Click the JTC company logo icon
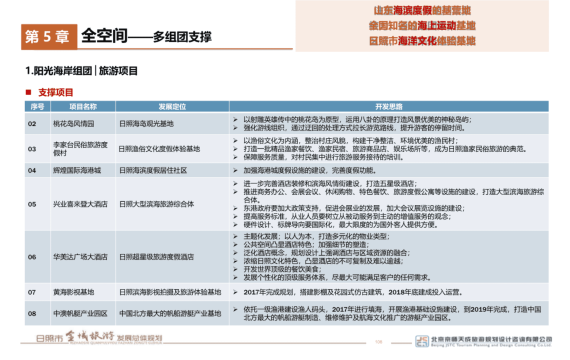The image size is (570, 360). [x=422, y=341]
